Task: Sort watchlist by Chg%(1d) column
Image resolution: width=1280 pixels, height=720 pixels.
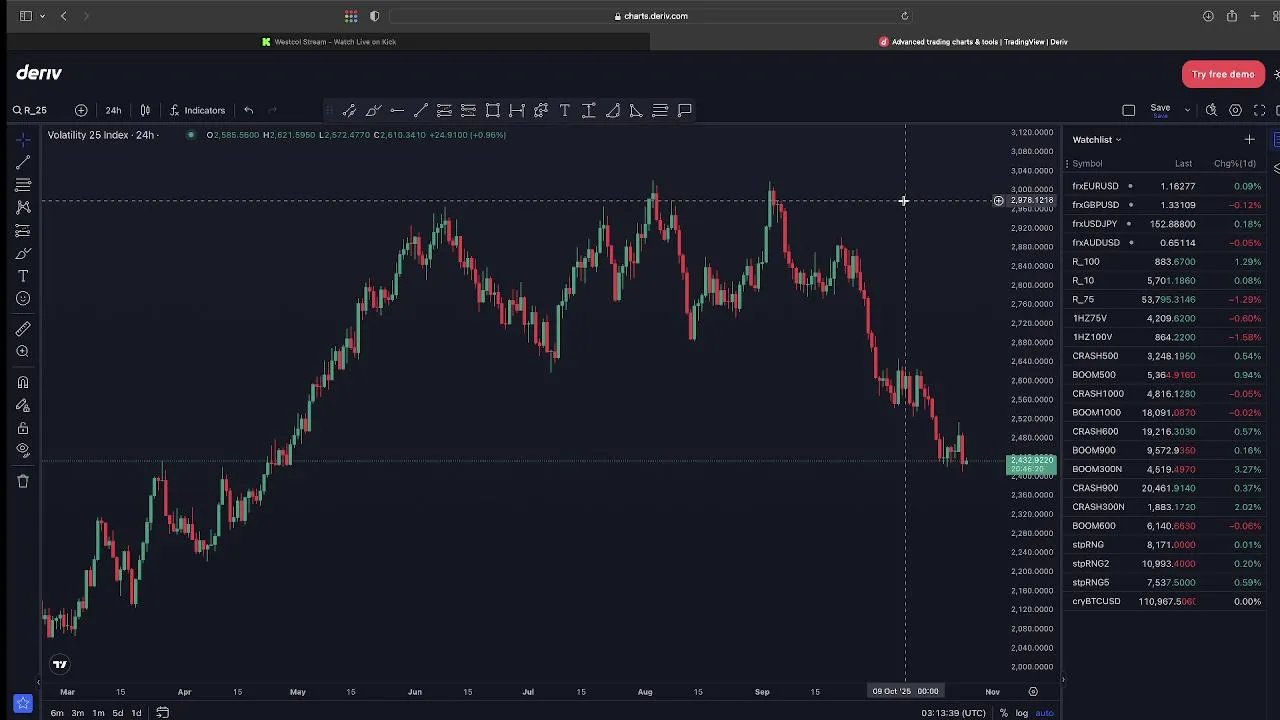Action: click(x=1234, y=164)
